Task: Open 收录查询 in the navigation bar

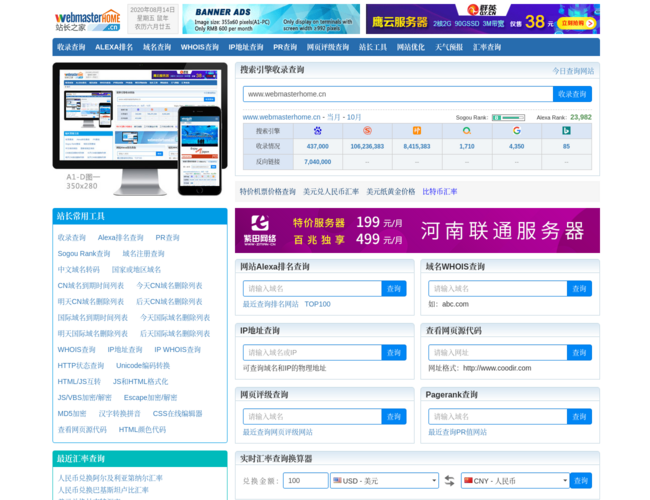Action: pyautogui.click(x=71, y=47)
